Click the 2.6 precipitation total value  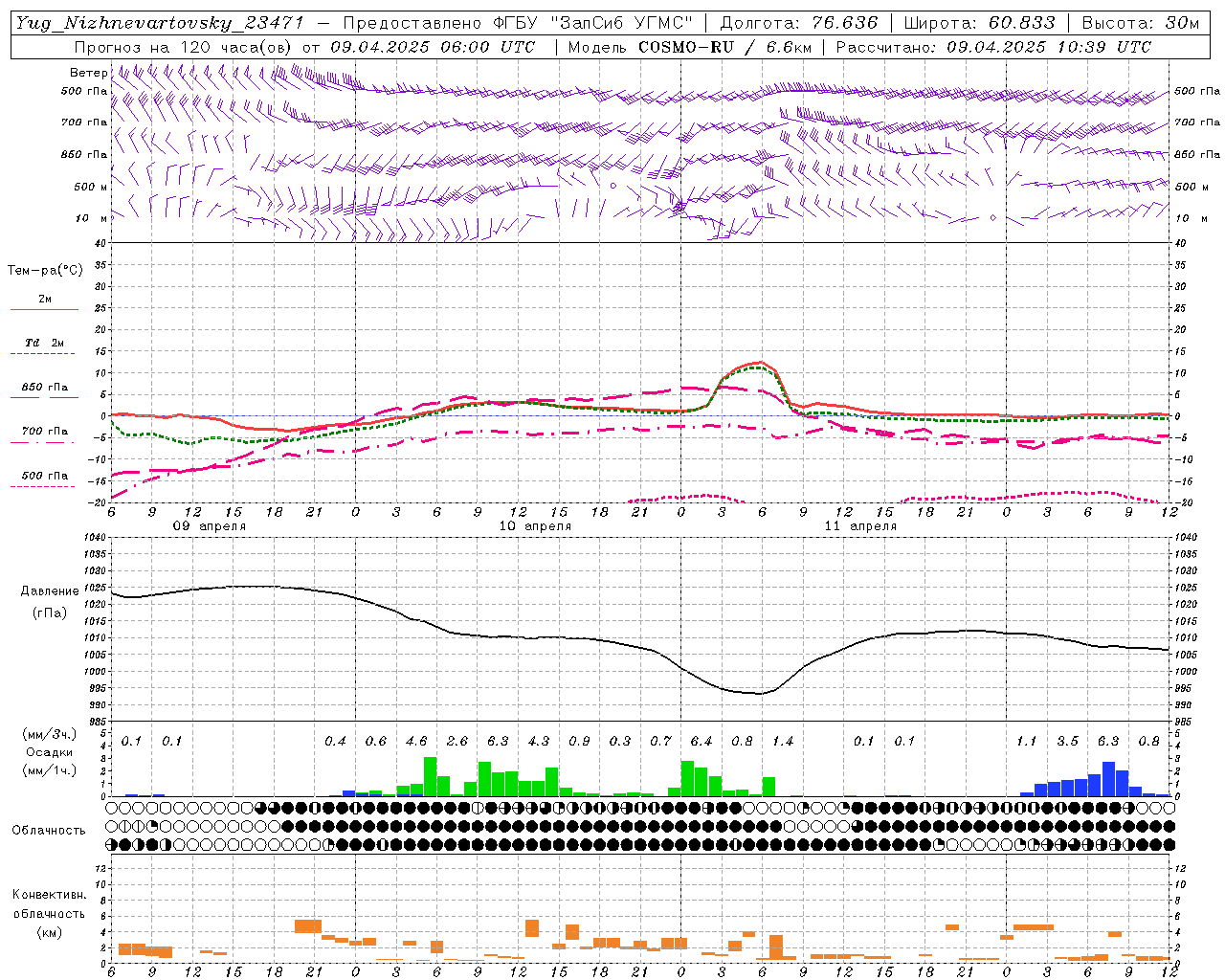click(x=457, y=742)
